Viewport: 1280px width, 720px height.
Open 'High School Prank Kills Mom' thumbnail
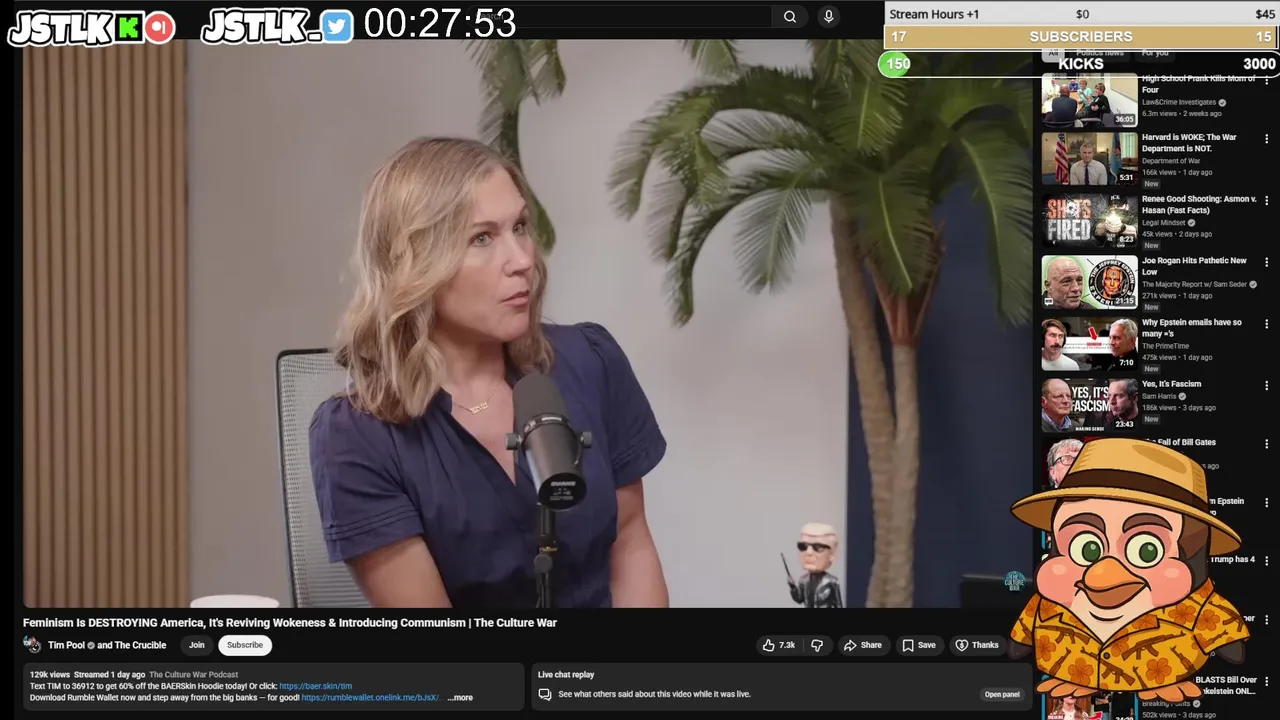(1089, 99)
